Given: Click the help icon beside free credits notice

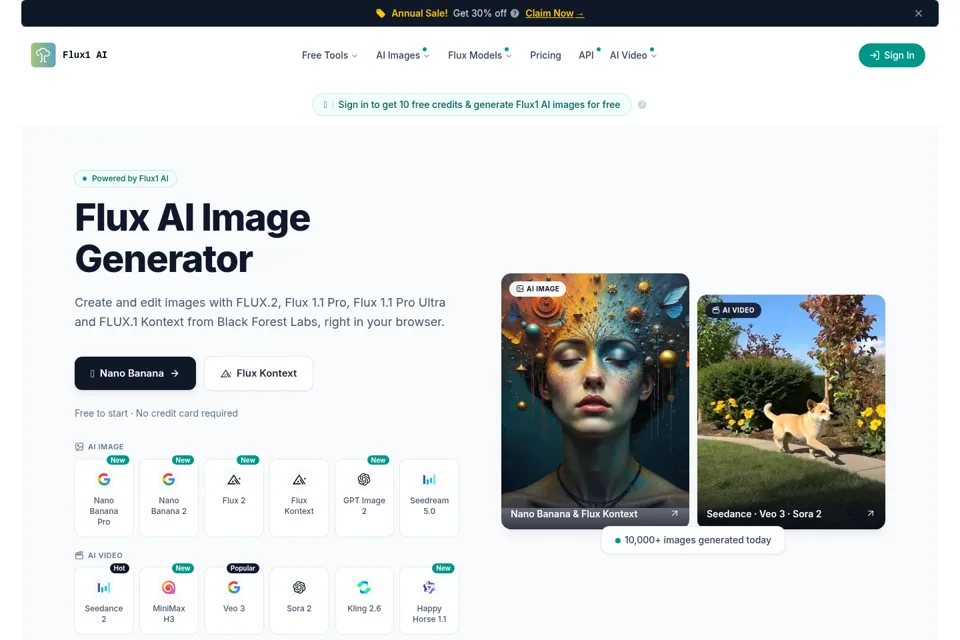Looking at the screenshot, I should (x=642, y=105).
